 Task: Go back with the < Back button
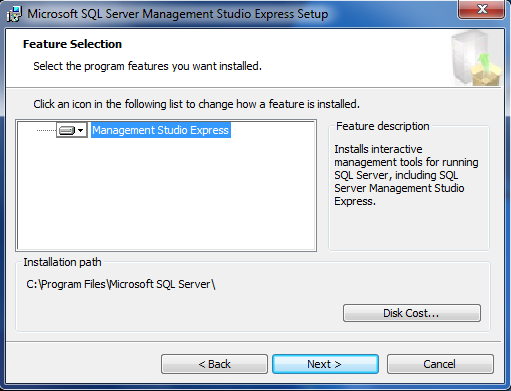214,364
